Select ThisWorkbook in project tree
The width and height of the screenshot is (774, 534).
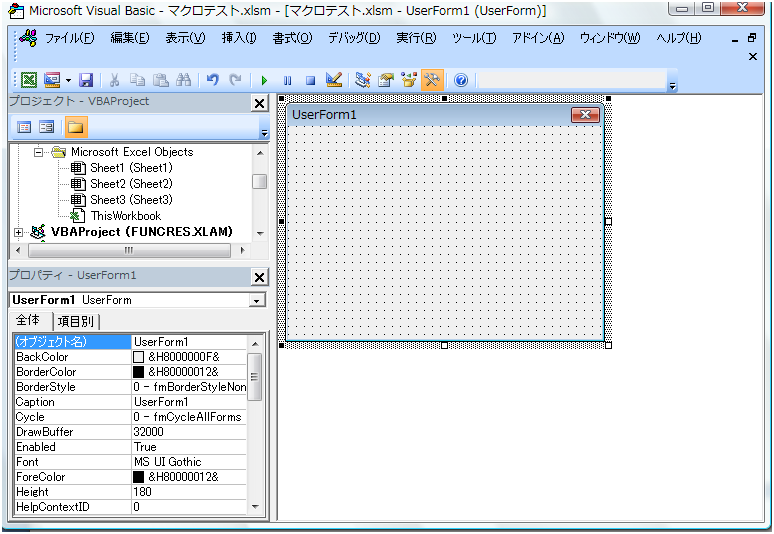coord(125,216)
